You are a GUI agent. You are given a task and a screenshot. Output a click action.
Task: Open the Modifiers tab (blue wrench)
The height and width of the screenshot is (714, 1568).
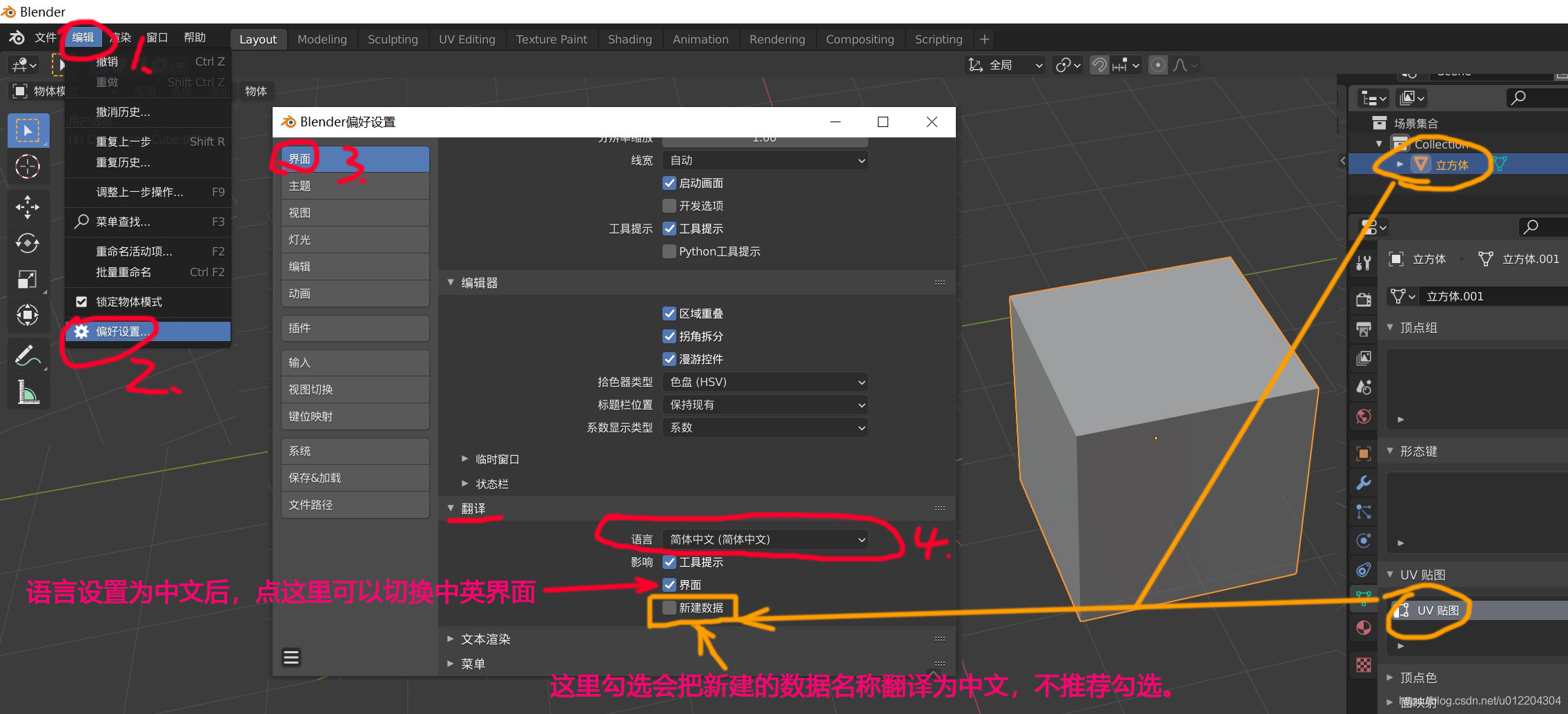pyautogui.click(x=1364, y=482)
